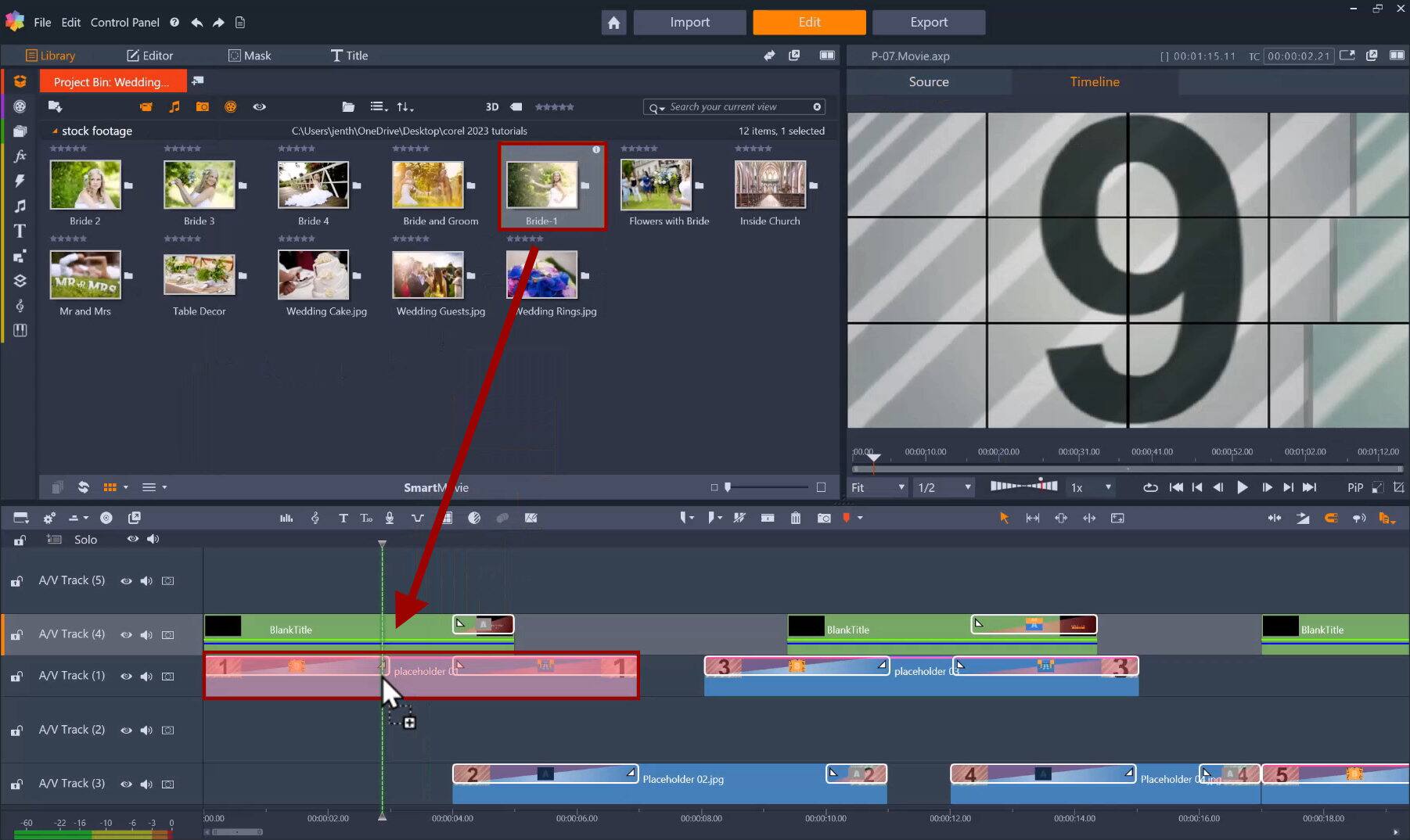The width and height of the screenshot is (1410, 840).
Task: Lock A/V Track 5 with the padlock
Action: pyautogui.click(x=16, y=580)
